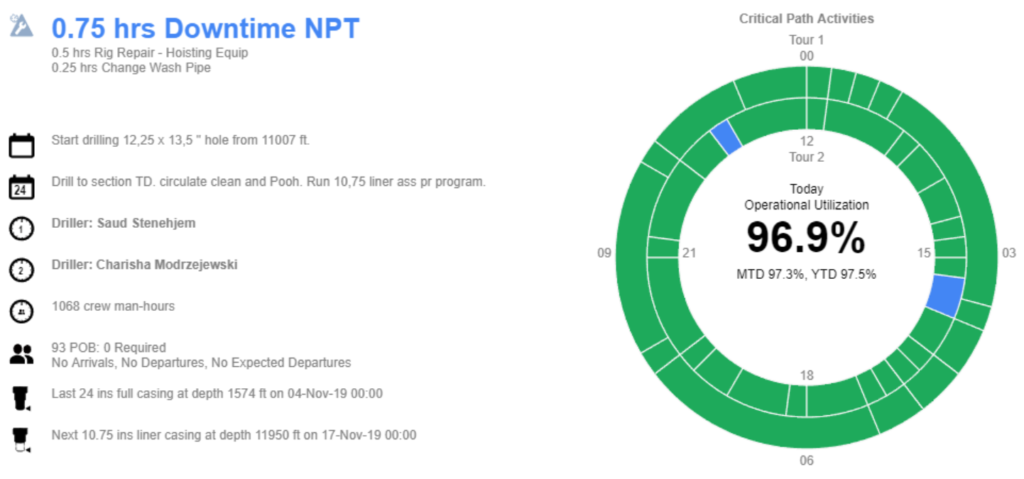Click 'Driller: Saud Stenehjem'
Viewport: 1024px width, 479px height.
pyautogui.click(x=123, y=223)
